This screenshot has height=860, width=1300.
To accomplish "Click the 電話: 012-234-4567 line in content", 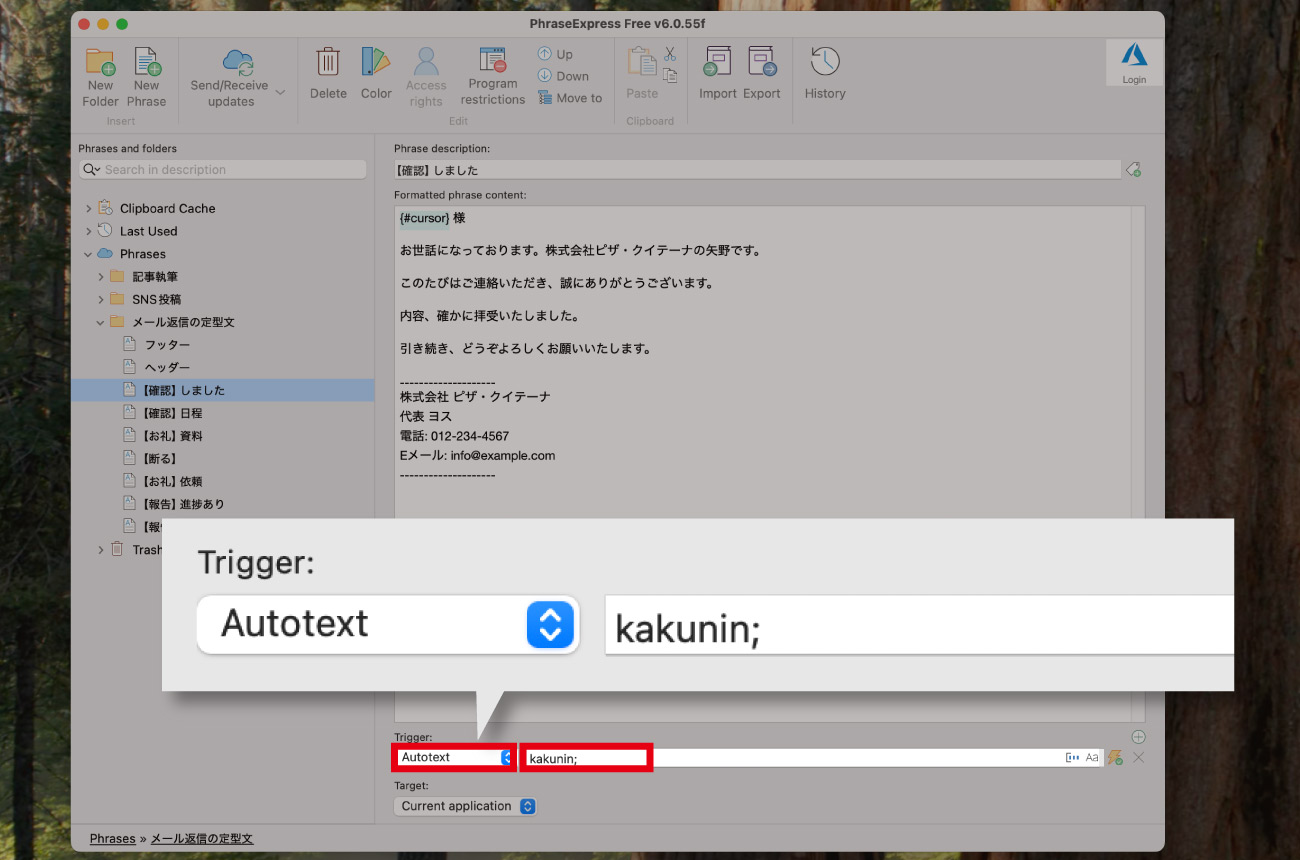I will 454,436.
